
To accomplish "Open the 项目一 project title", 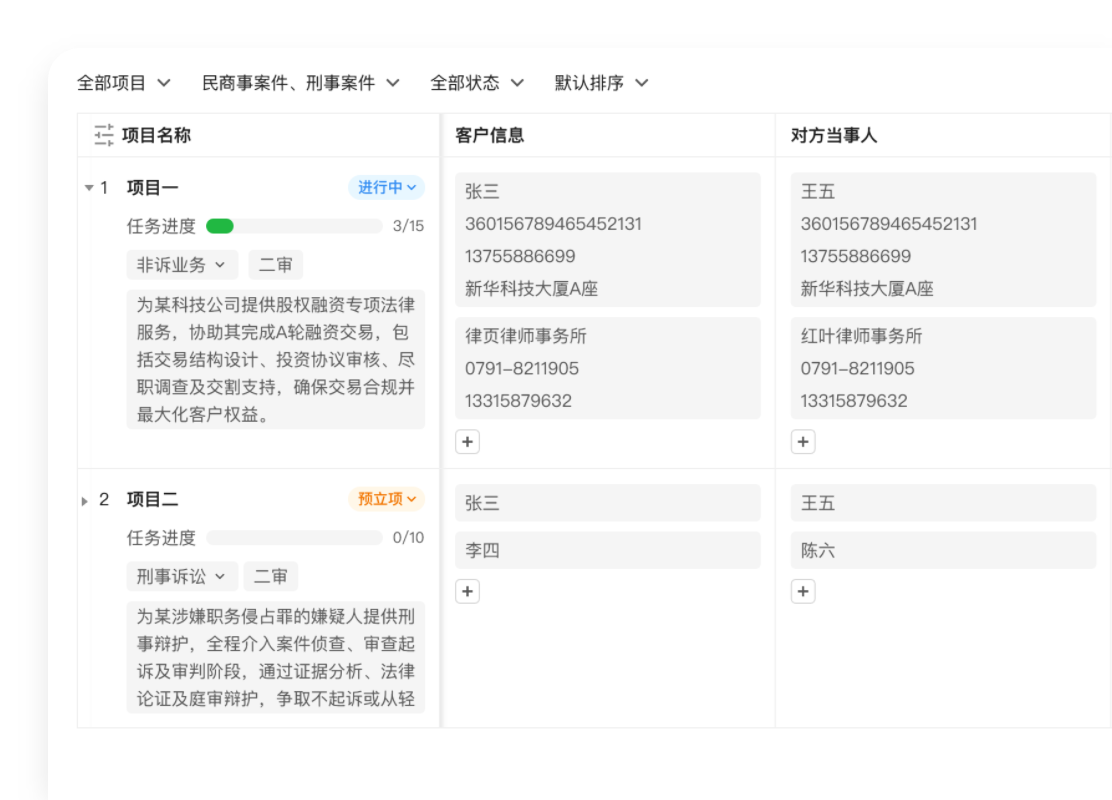I will click(x=152, y=188).
